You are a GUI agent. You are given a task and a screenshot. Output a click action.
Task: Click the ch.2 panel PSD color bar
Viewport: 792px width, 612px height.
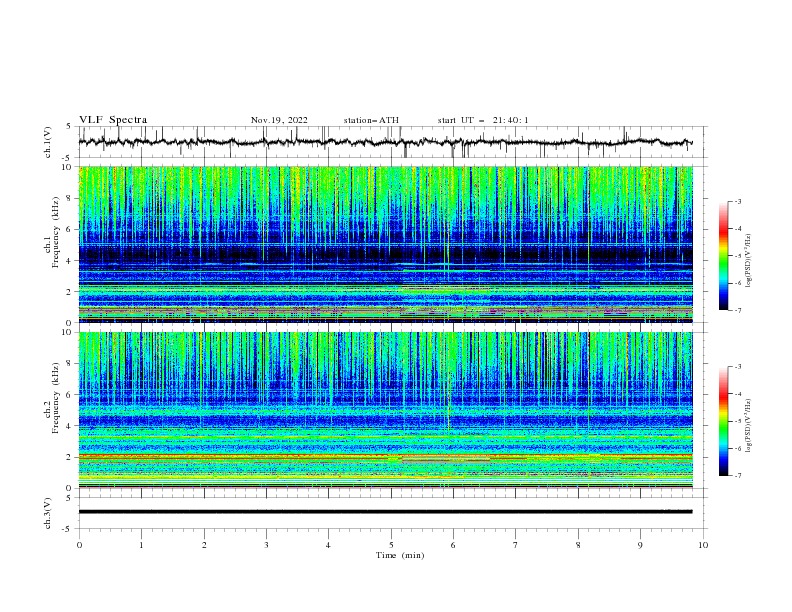pos(724,421)
